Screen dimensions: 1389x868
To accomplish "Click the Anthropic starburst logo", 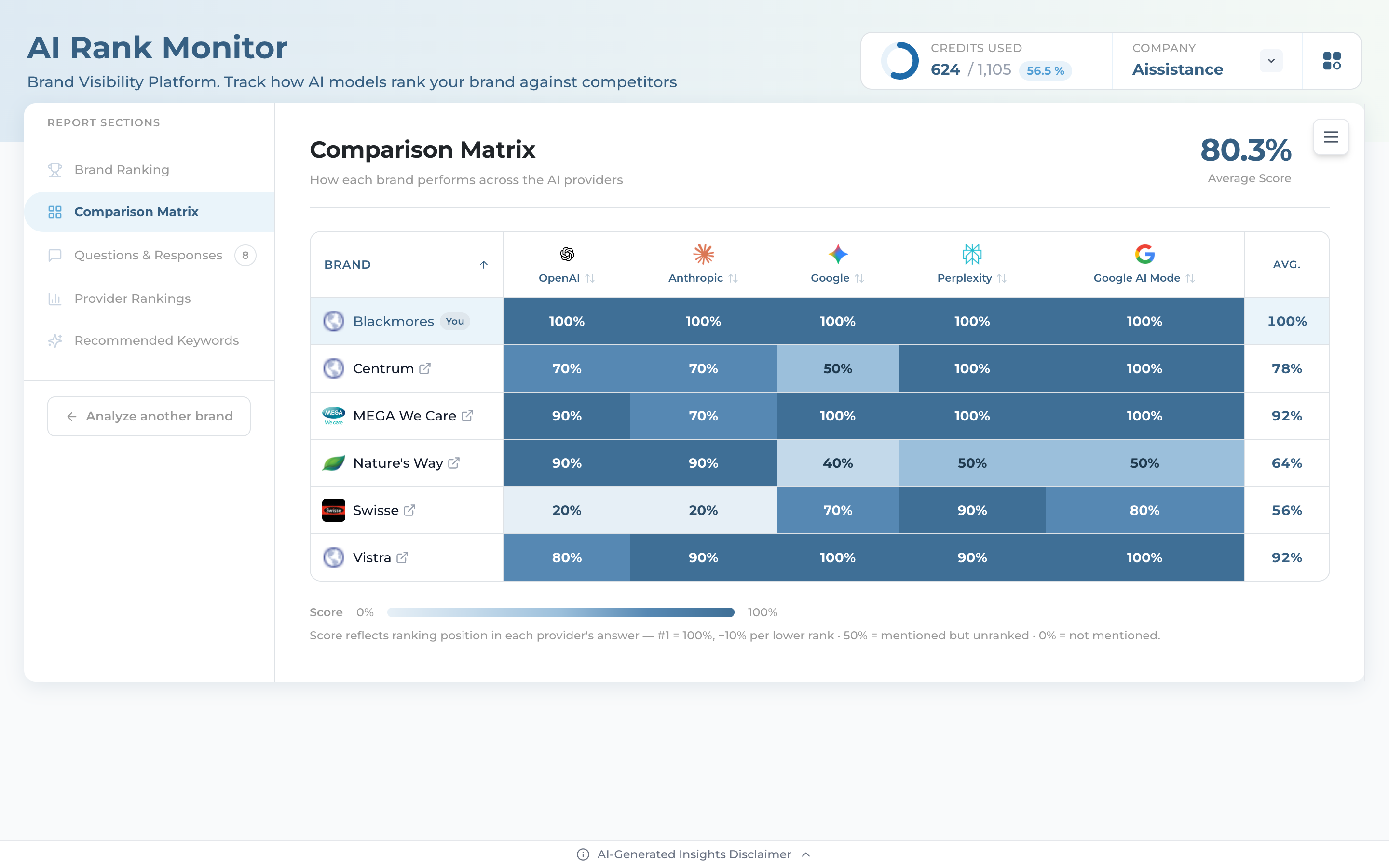I will point(703,254).
